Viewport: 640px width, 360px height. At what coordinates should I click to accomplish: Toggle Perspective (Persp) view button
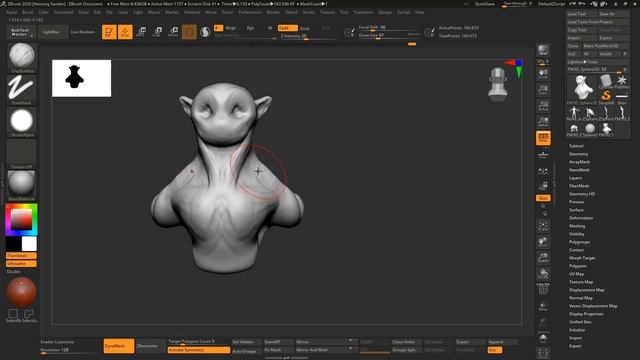(x=543, y=138)
